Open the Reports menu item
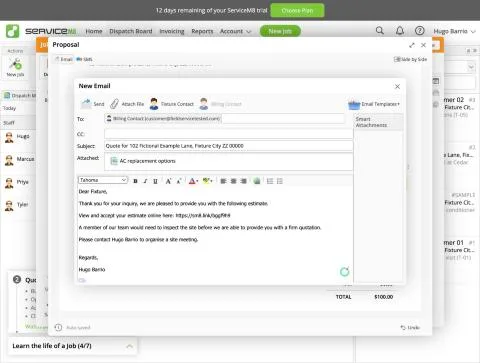Image resolution: width=480 pixels, height=363 pixels. tap(202, 31)
